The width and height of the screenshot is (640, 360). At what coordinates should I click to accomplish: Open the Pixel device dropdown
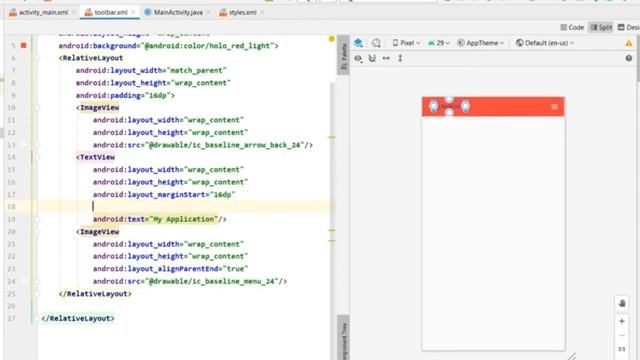click(406, 43)
